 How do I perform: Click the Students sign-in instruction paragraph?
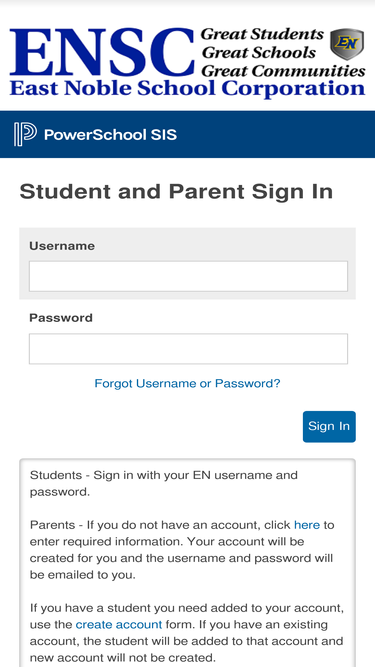coord(164,483)
